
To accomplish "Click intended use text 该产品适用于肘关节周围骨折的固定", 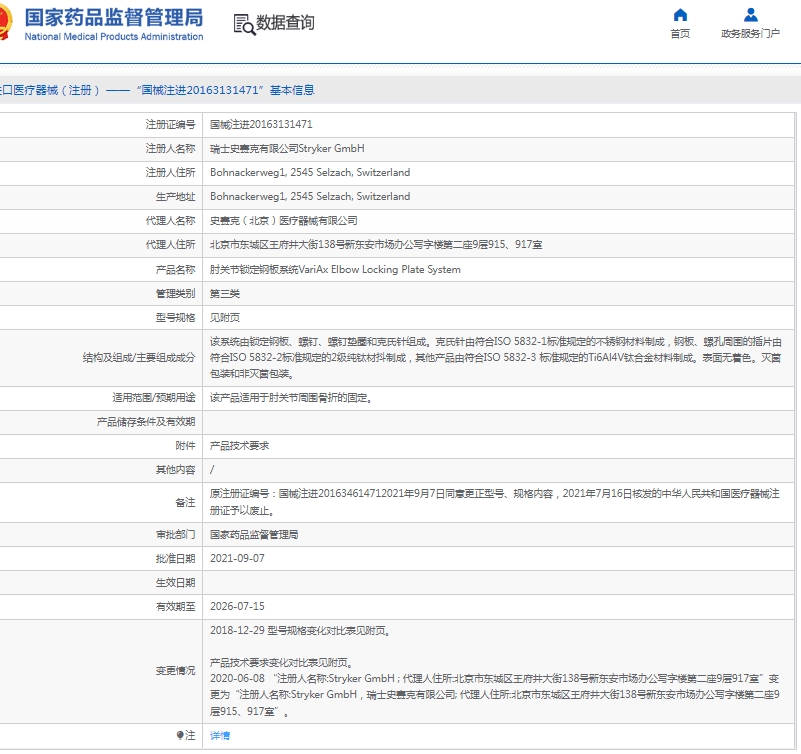I will coord(291,397).
